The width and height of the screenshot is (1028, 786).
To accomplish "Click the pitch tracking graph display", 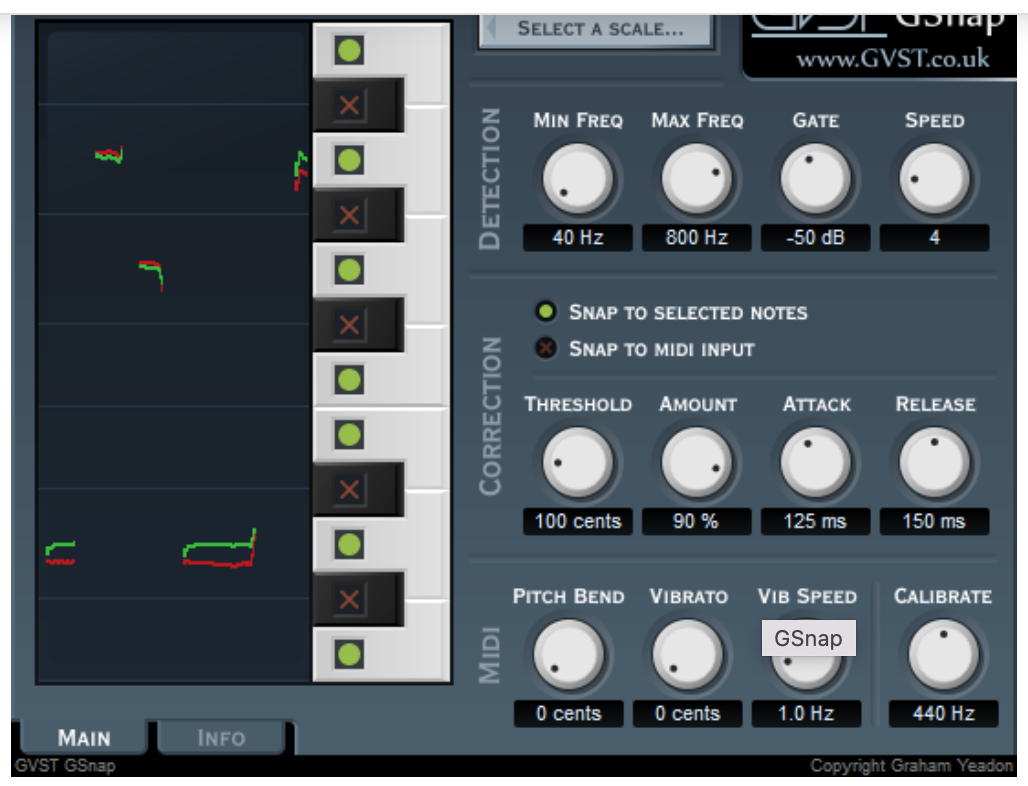I will click(x=174, y=353).
